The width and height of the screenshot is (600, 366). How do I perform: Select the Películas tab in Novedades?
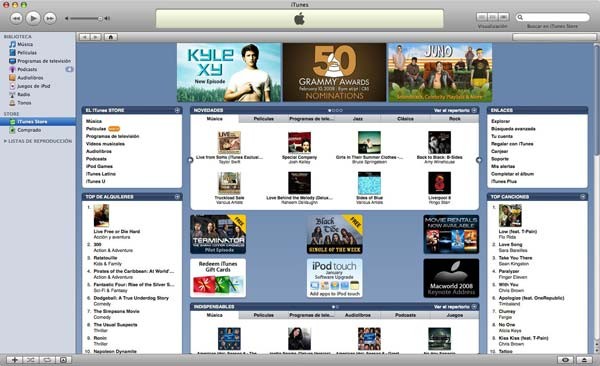click(264, 119)
